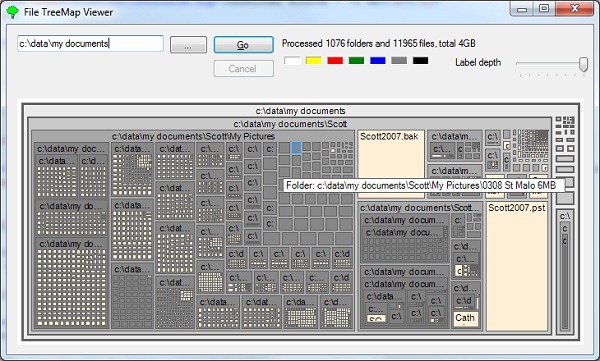This screenshot has height=361, width=600.
Task: Click the green tree application icon
Action: click(12, 12)
